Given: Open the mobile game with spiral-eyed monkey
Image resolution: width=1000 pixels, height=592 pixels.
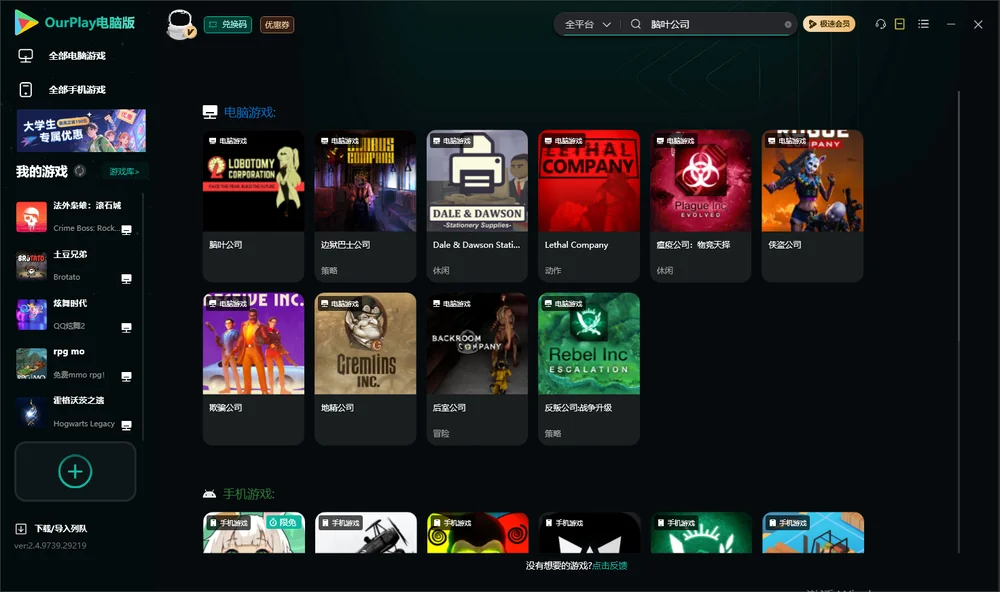Looking at the screenshot, I should click(x=477, y=533).
